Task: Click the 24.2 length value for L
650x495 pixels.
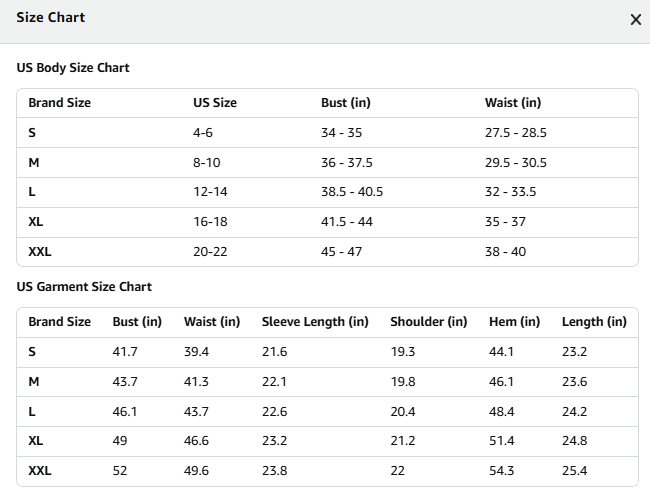Action: click(575, 412)
